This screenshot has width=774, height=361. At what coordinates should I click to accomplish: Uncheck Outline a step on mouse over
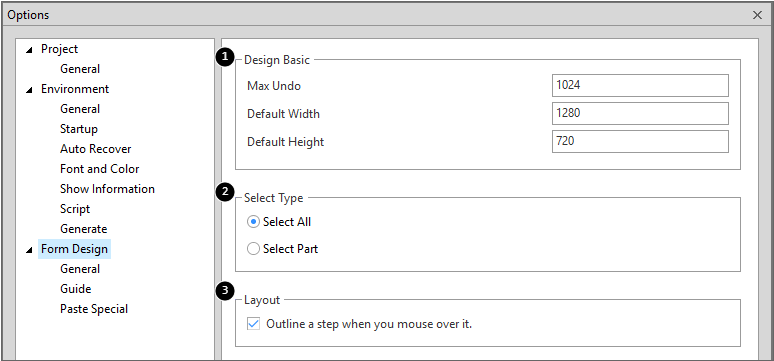[x=254, y=324]
